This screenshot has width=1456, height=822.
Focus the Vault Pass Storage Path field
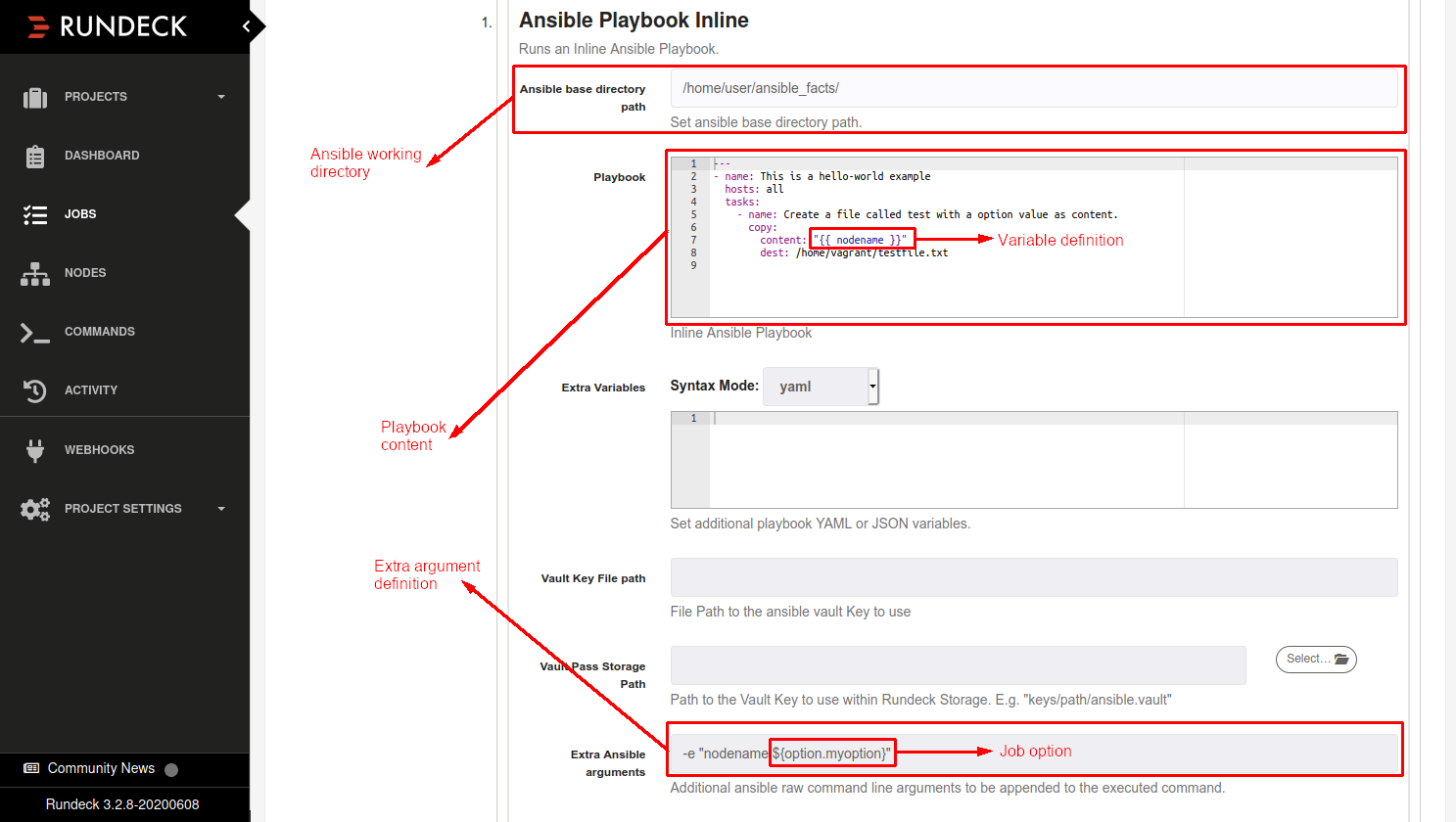point(958,665)
